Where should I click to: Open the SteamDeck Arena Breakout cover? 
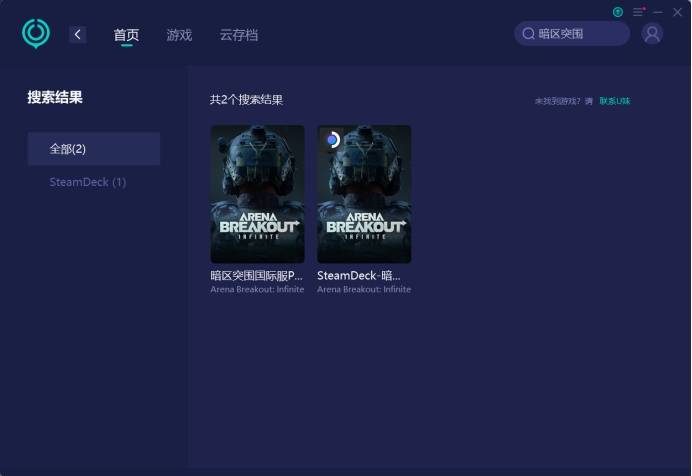(364, 194)
